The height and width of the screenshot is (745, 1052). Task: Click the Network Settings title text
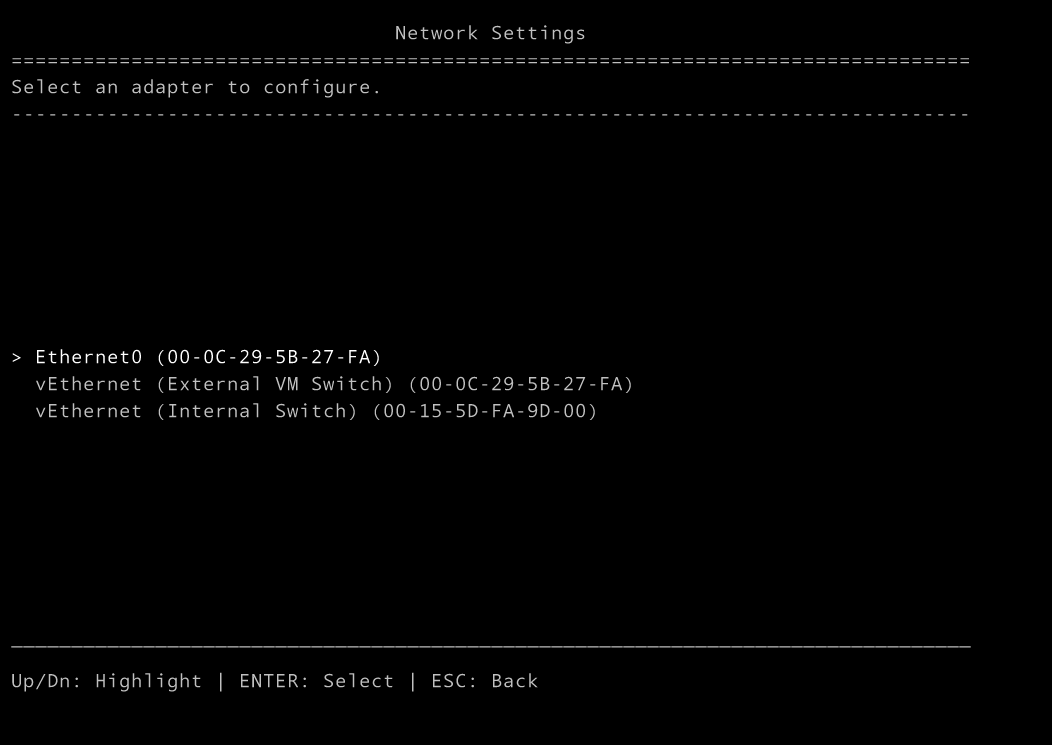coord(490,33)
